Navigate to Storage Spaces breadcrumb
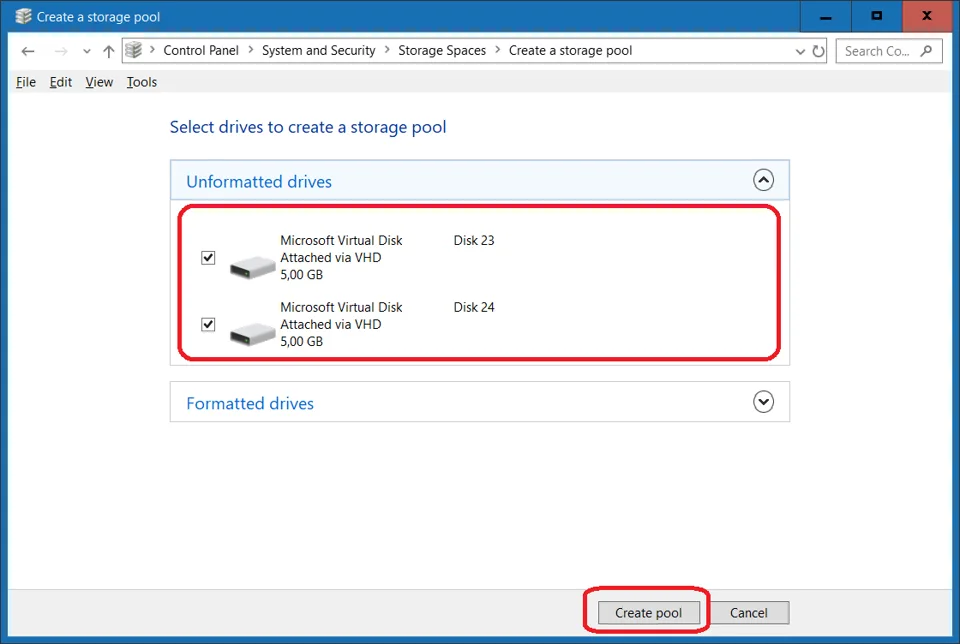 coord(442,51)
